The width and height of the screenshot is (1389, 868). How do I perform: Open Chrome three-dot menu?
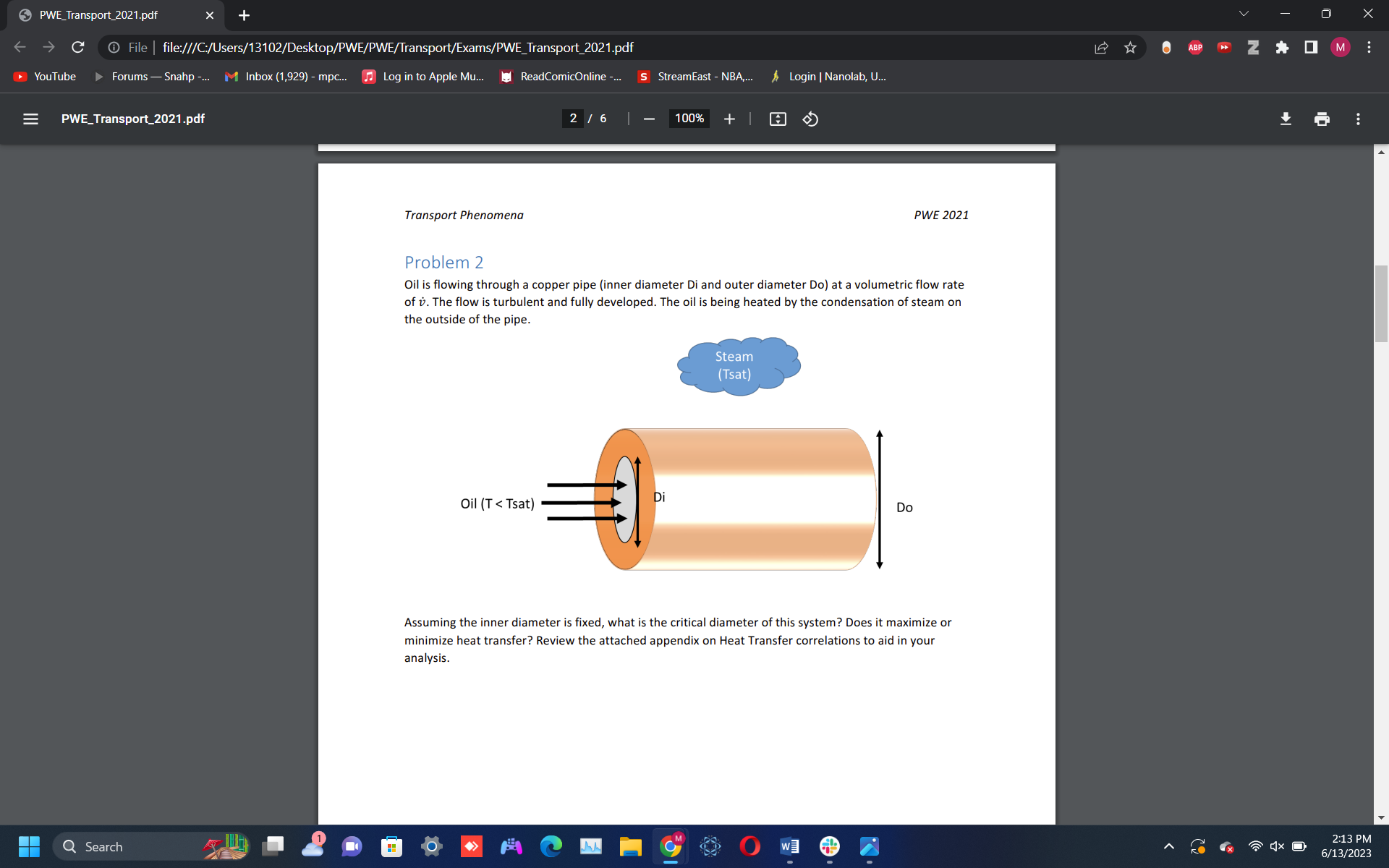[1369, 47]
